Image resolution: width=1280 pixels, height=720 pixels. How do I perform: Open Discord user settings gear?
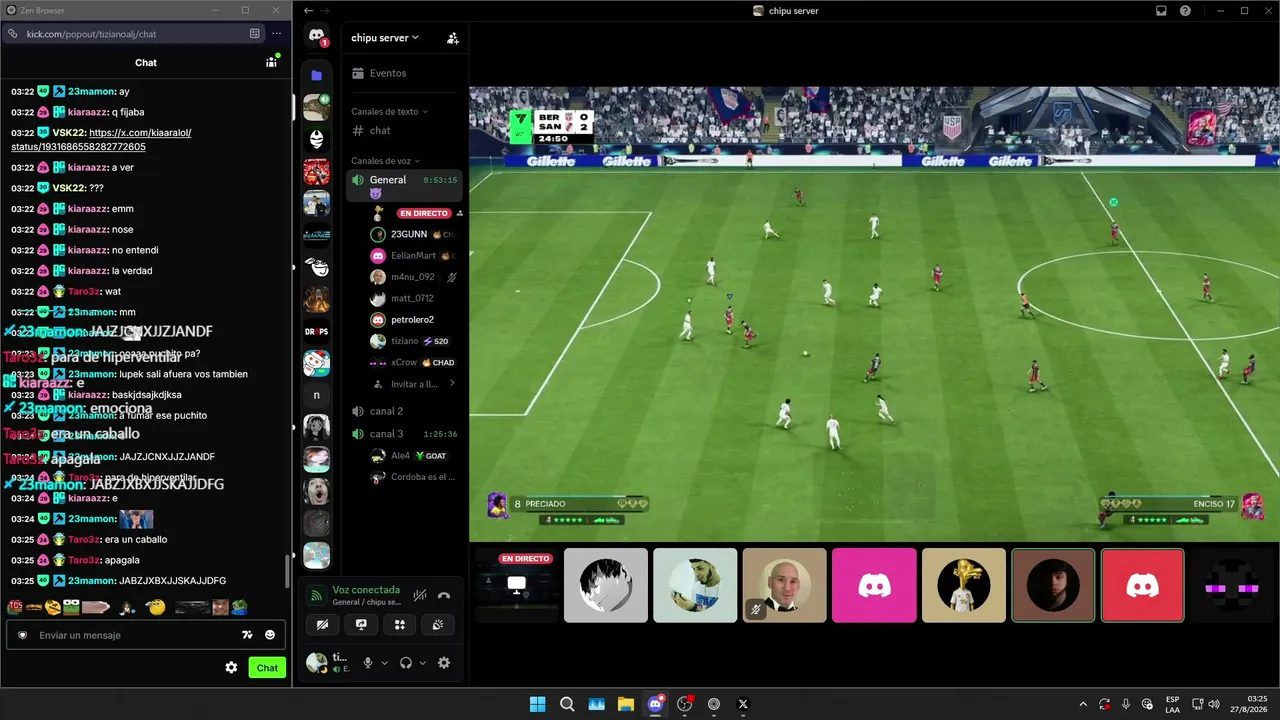(444, 663)
